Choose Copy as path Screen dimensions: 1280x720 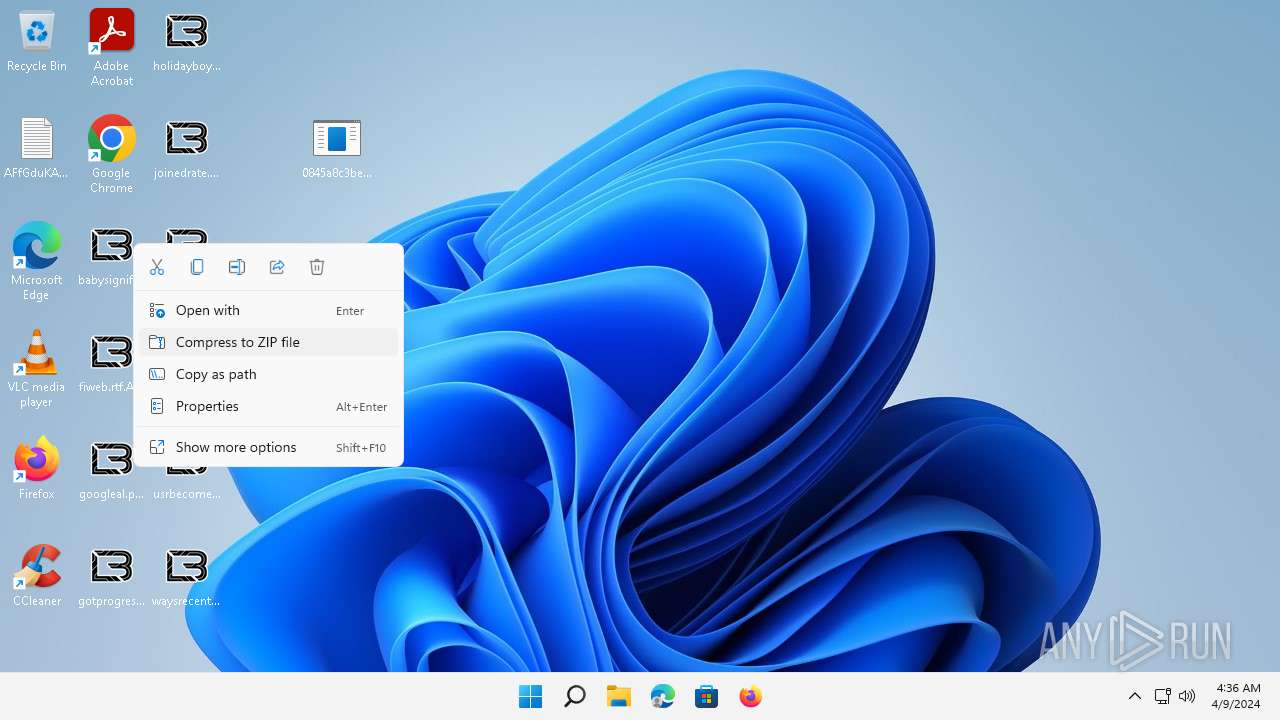(268, 374)
